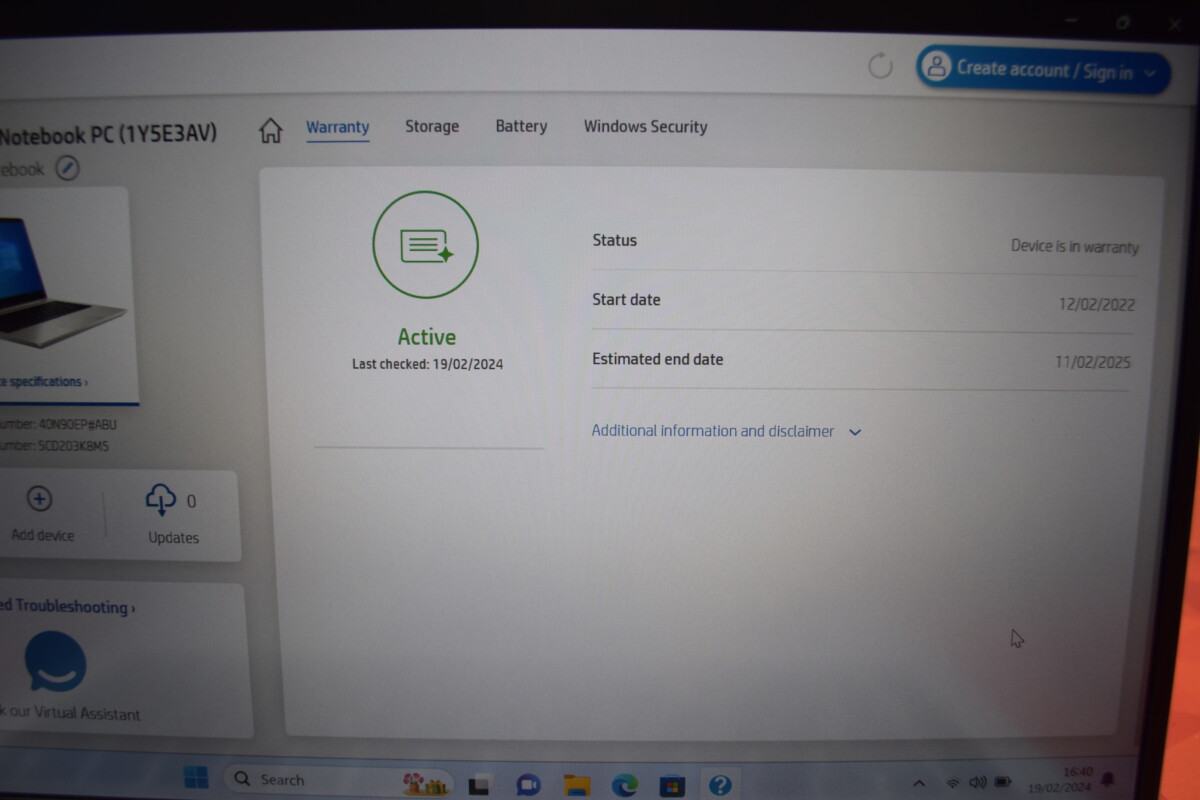Viewport: 1200px width, 800px height.
Task: Launch Microsoft Edge from the taskbar
Action: point(625,785)
